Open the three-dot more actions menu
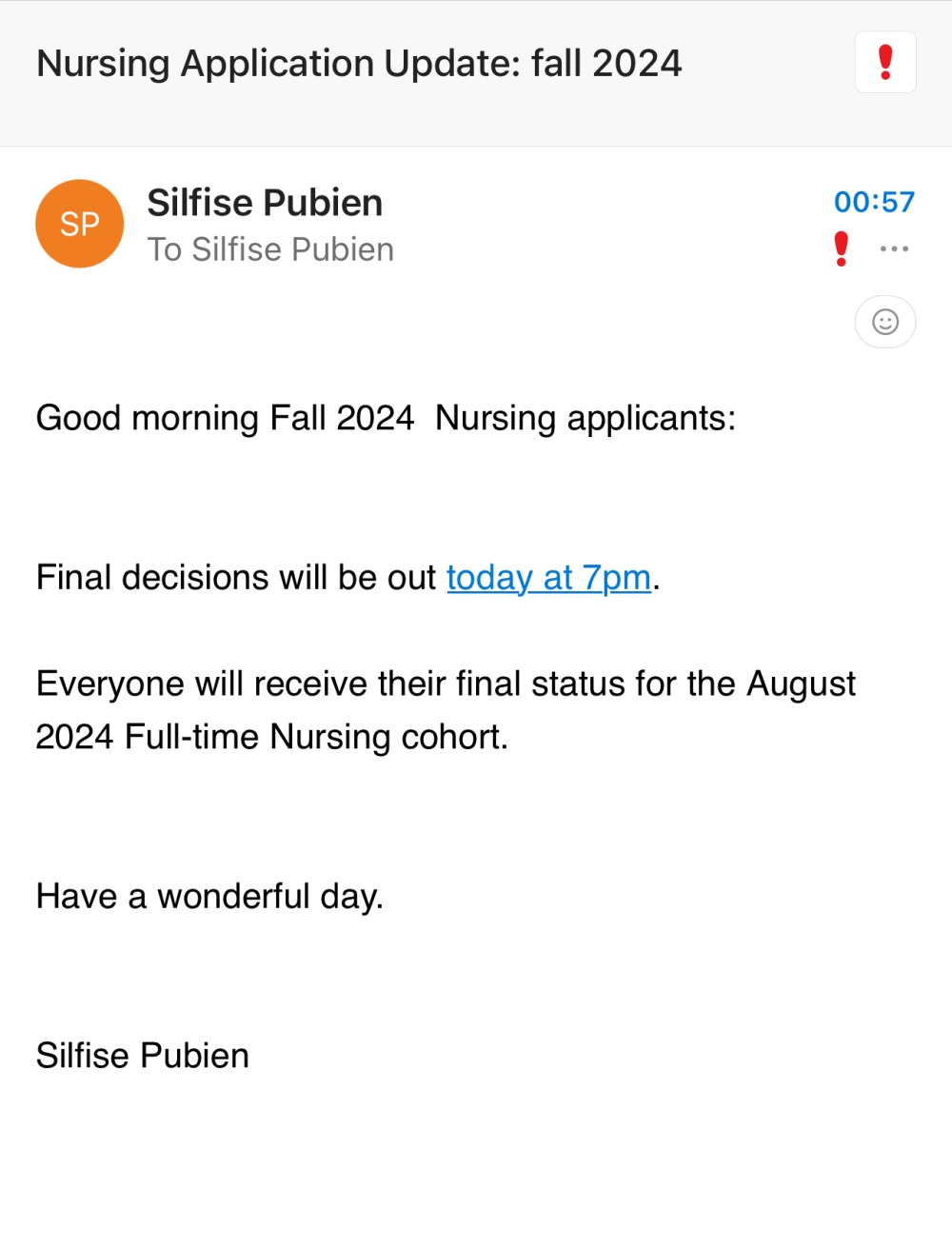Viewport: 952px width, 1249px height. point(894,248)
